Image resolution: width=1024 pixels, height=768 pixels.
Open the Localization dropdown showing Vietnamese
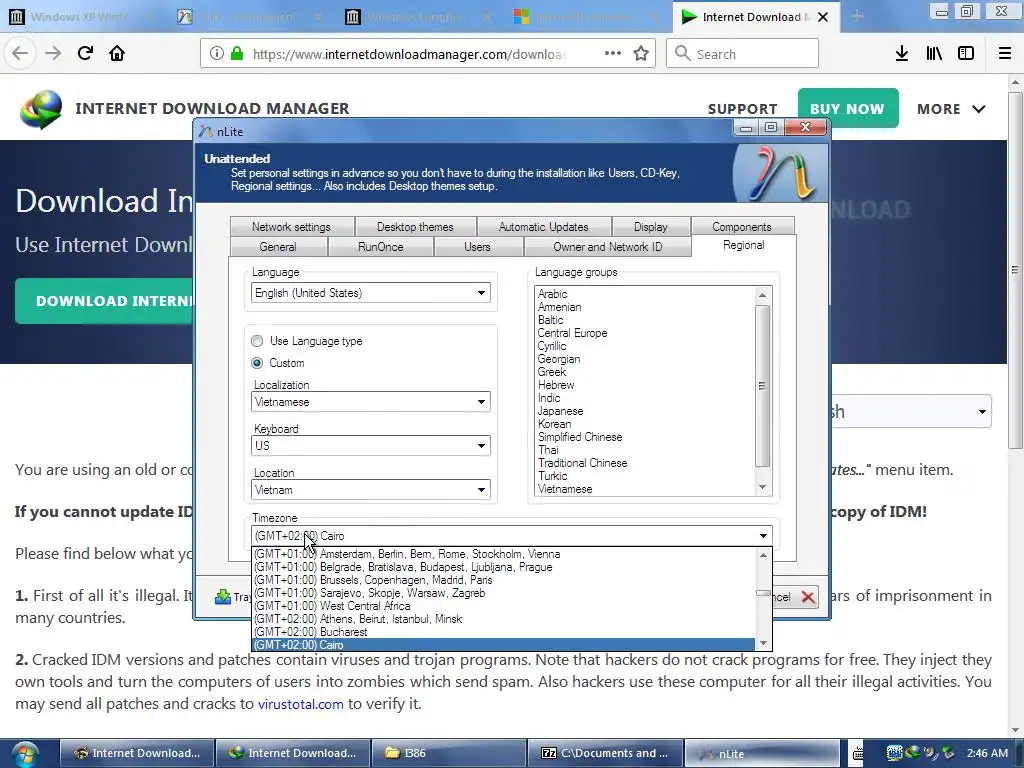pyautogui.click(x=370, y=402)
